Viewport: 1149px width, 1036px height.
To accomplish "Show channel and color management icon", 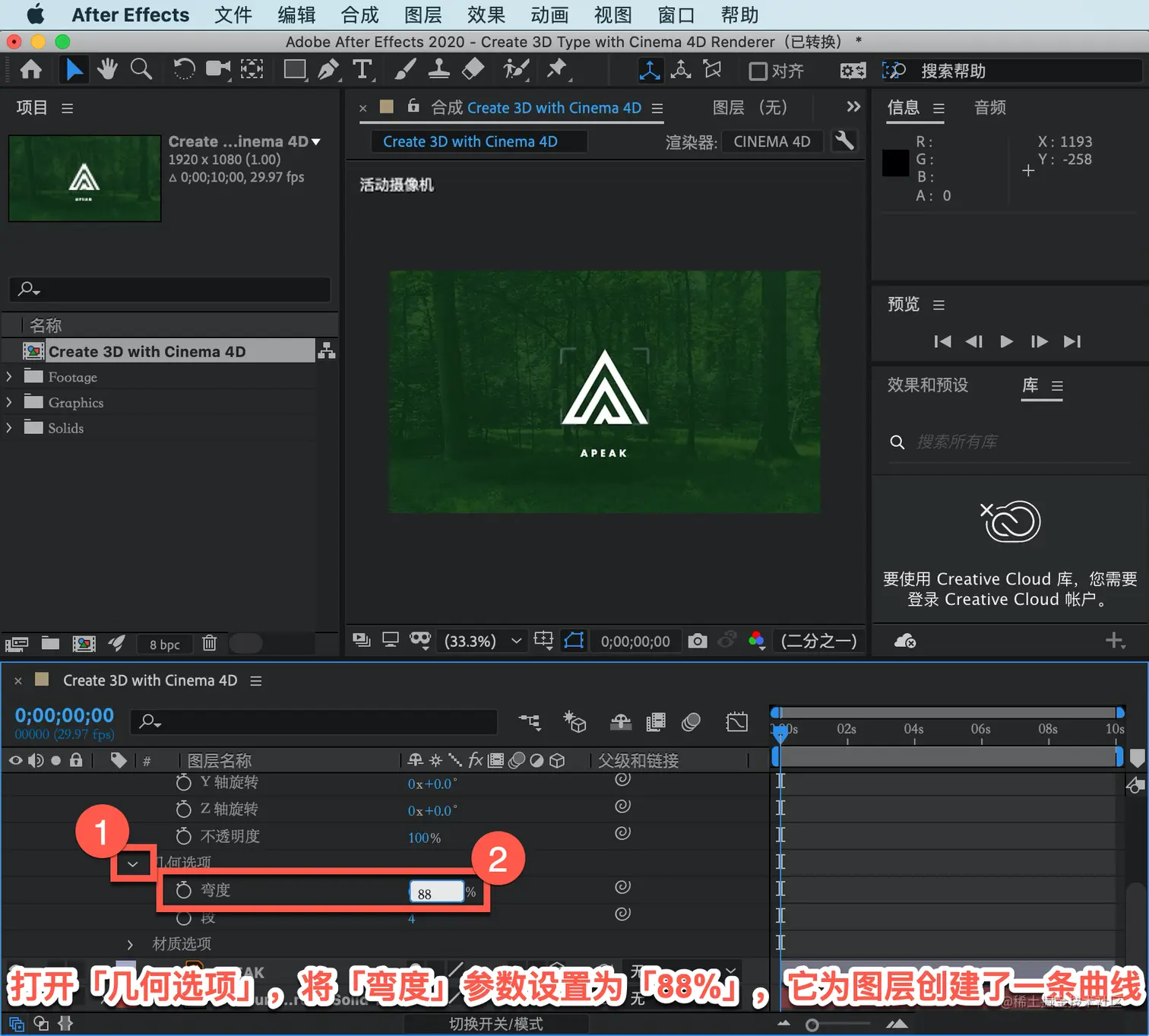I will point(756,641).
